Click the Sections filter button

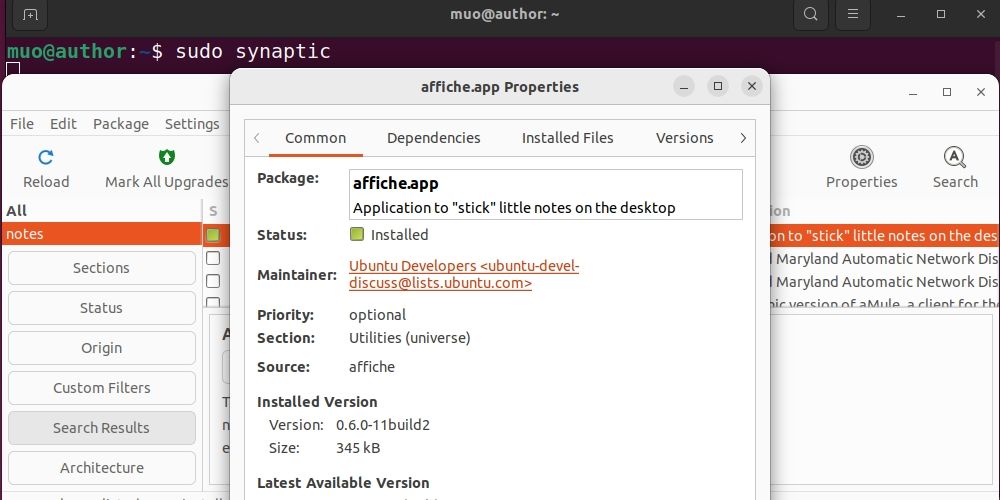[x=101, y=268]
